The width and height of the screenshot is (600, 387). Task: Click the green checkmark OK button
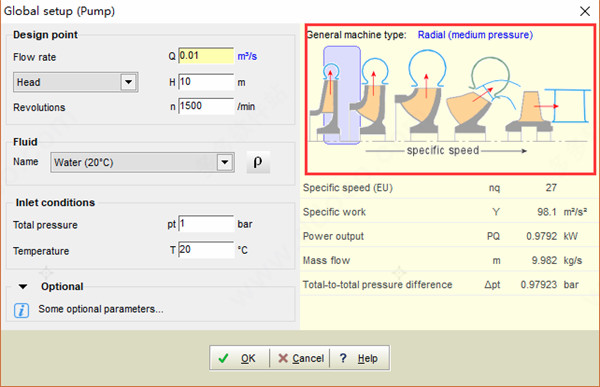point(239,358)
